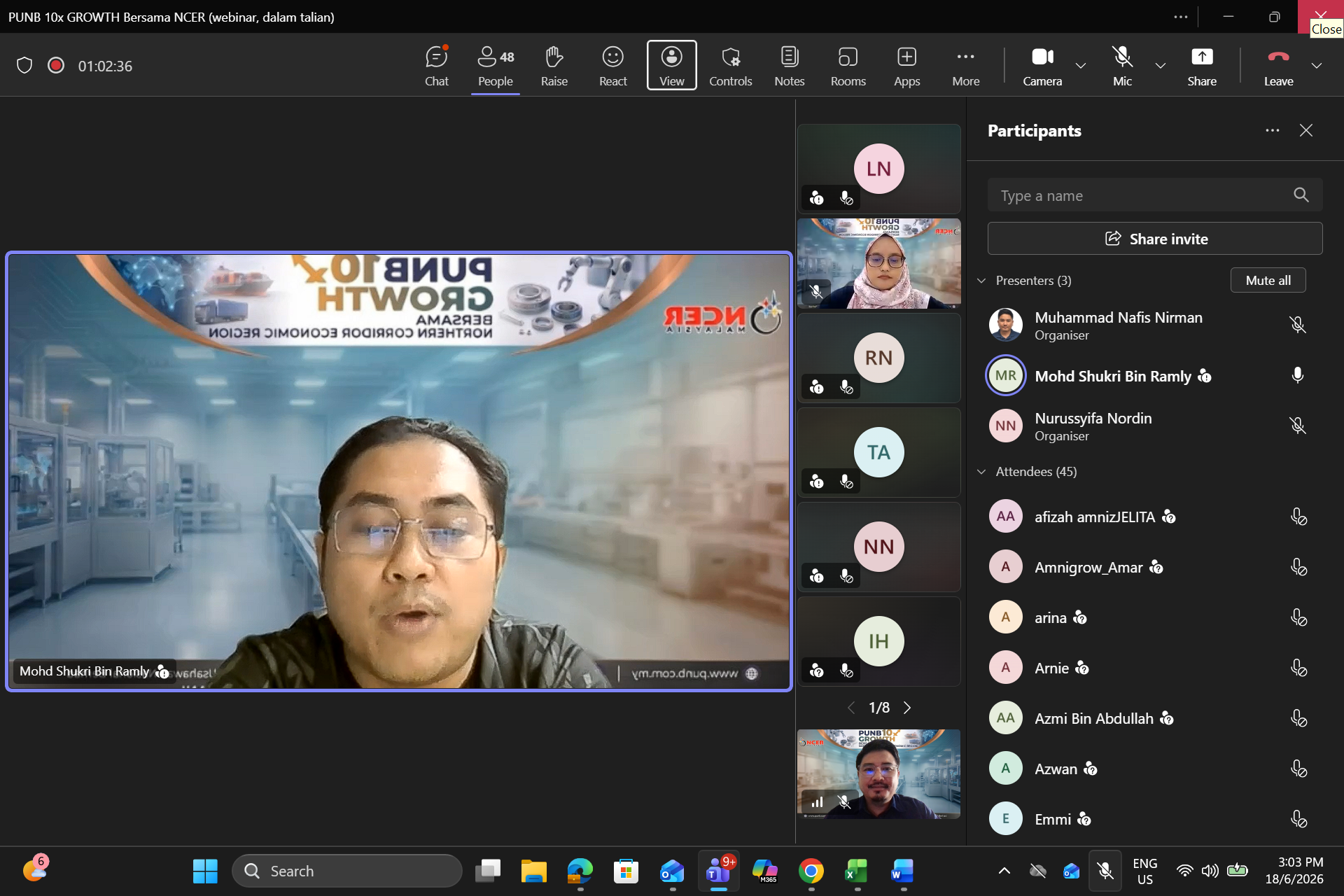Raise your hand in the meeting

pos(554,66)
